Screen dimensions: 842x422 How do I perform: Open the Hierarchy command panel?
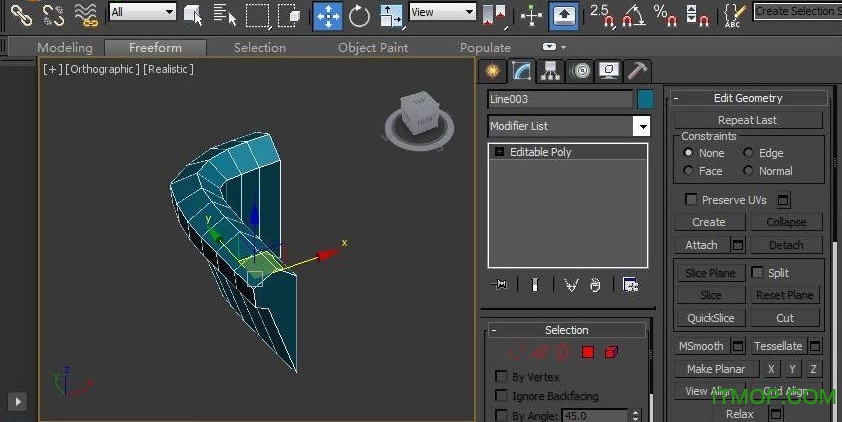(x=550, y=71)
